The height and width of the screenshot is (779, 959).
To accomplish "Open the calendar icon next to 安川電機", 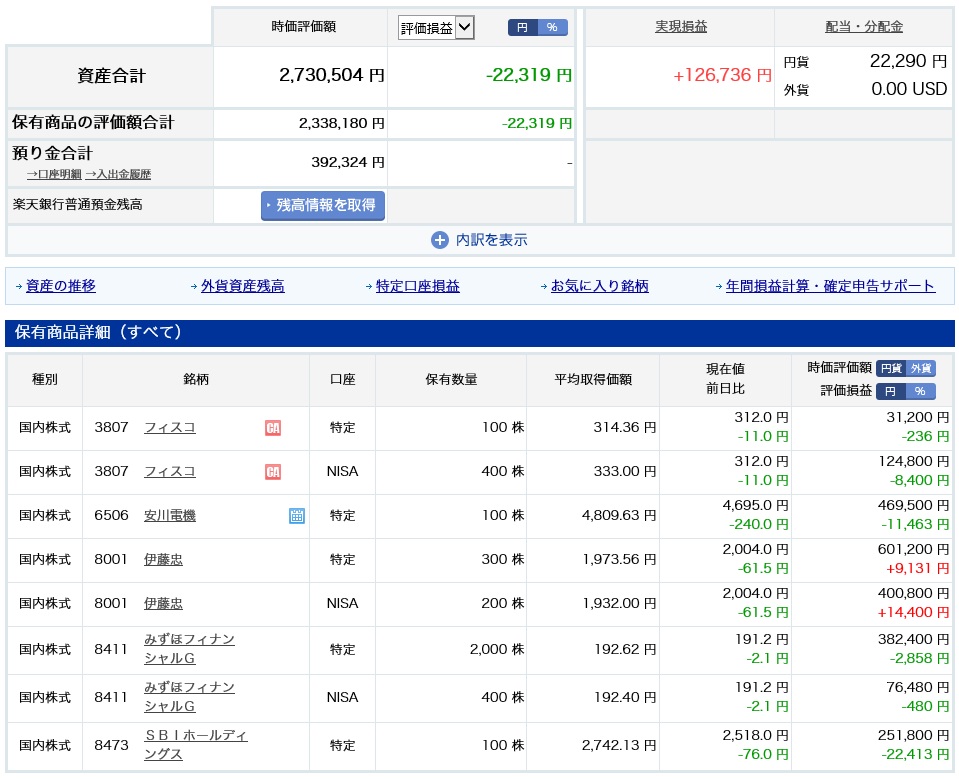I will click(297, 516).
